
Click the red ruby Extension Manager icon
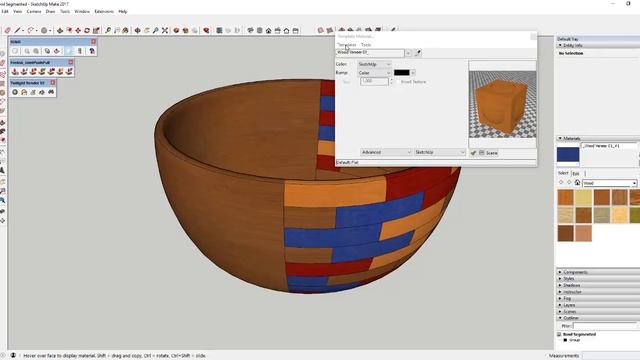tap(207, 30)
